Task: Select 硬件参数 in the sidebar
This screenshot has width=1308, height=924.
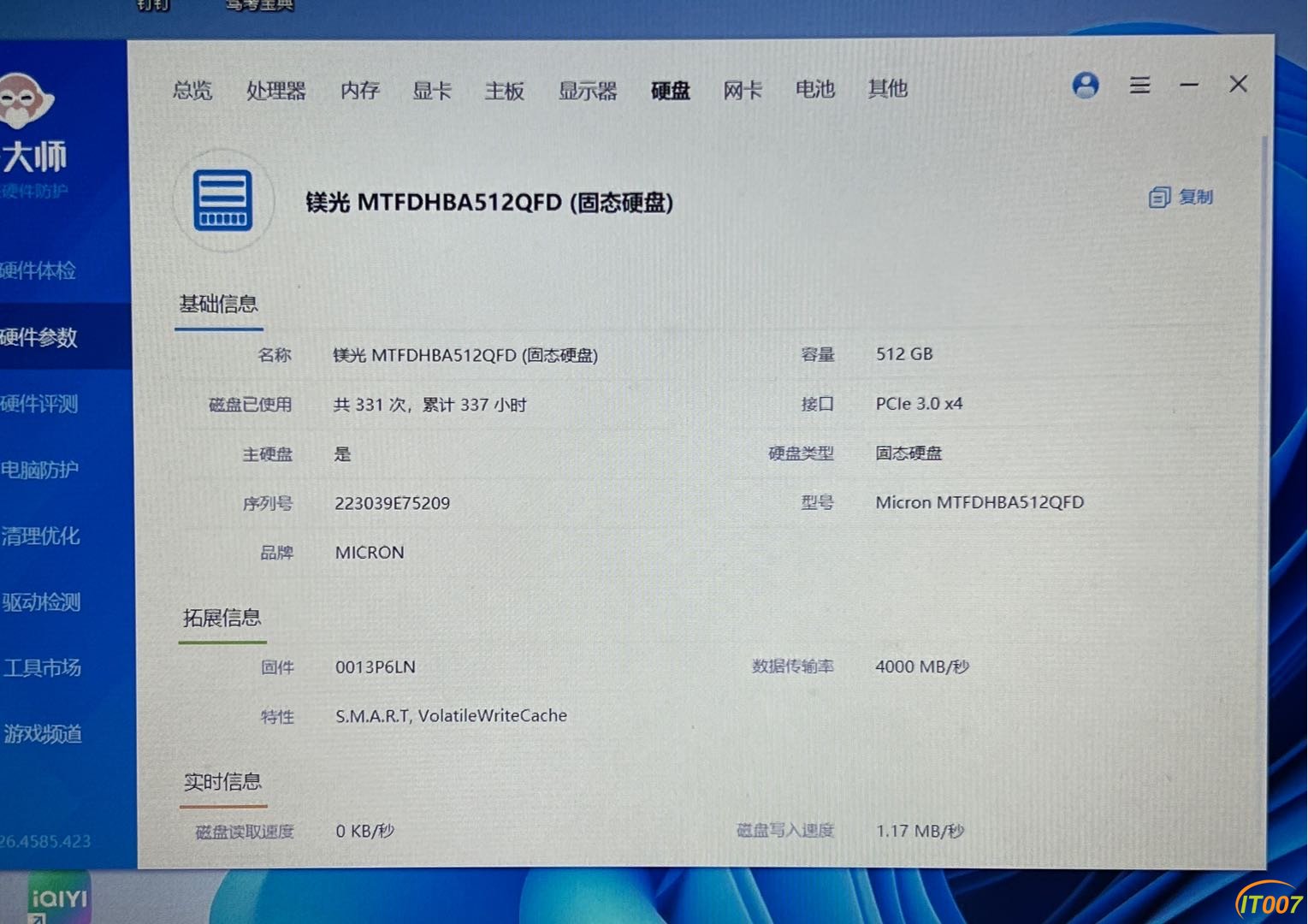Action: tap(39, 337)
